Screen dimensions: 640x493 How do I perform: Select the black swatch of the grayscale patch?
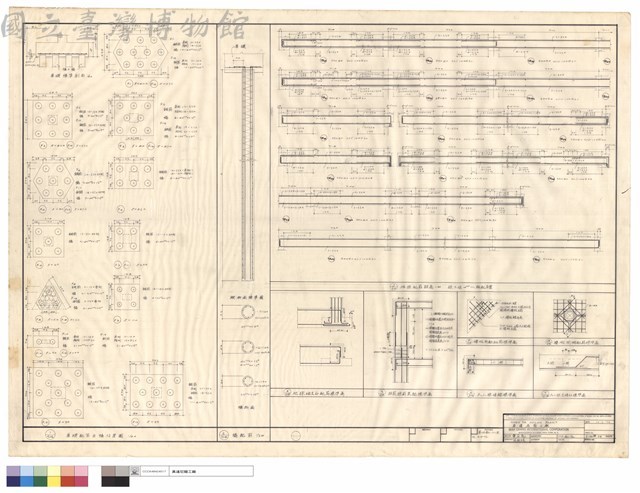[x=115, y=481]
